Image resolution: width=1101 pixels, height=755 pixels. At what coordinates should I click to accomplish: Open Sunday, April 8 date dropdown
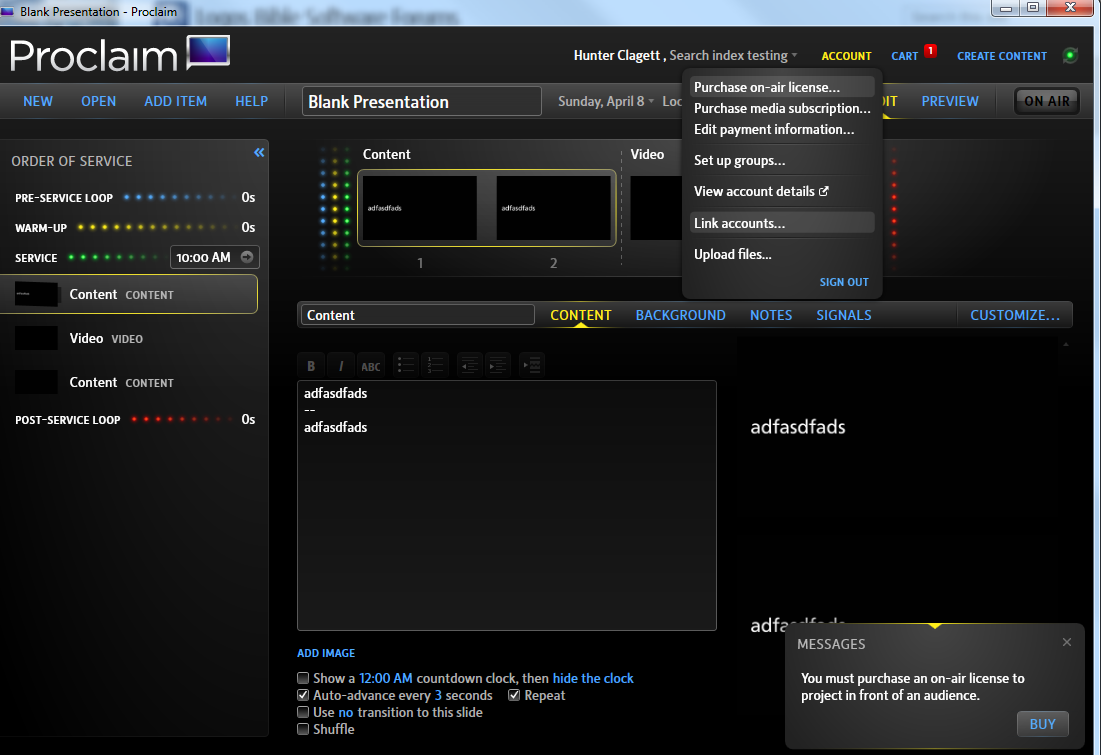coord(606,101)
